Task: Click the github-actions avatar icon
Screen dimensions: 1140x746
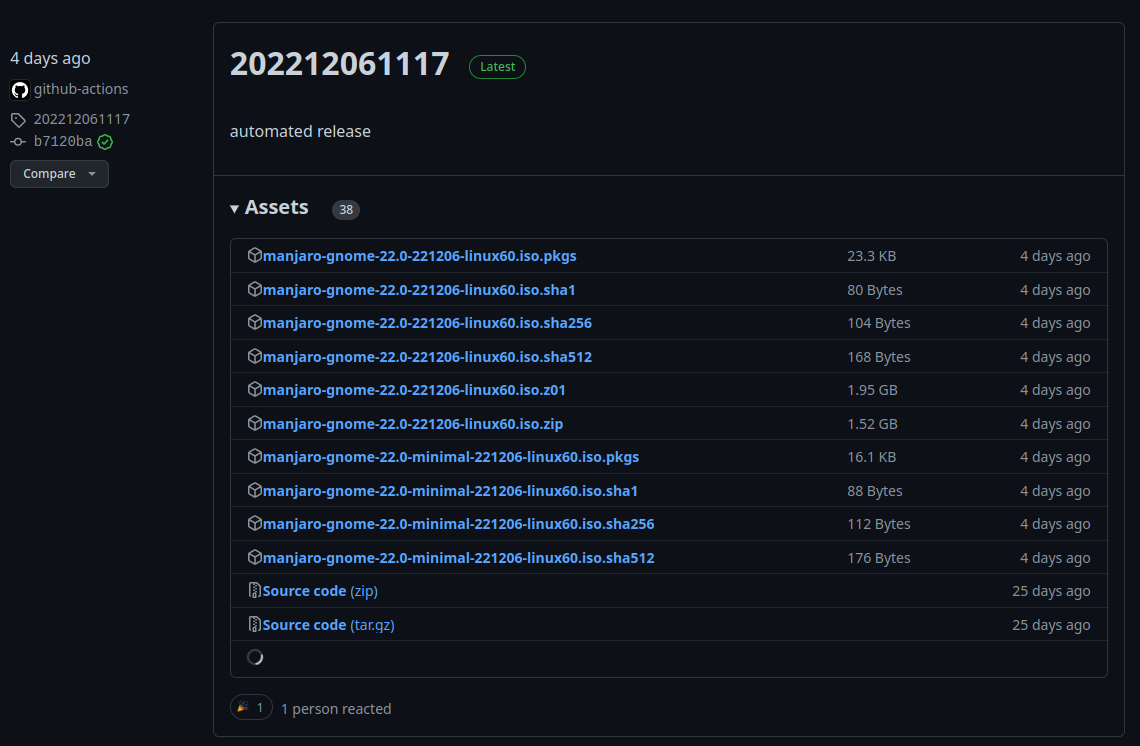Action: coord(20,90)
